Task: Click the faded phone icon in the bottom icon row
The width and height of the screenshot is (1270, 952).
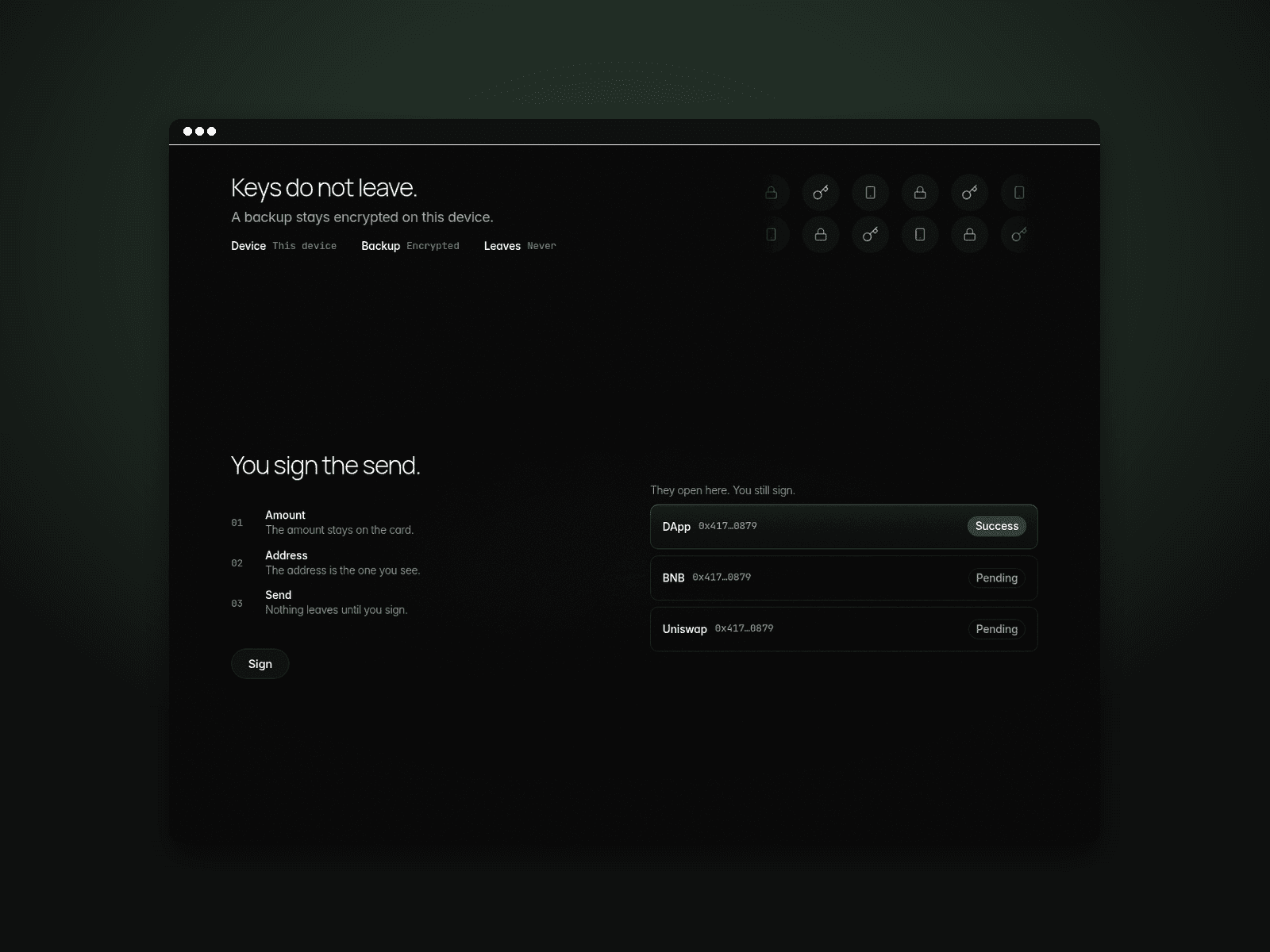Action: coord(771,235)
